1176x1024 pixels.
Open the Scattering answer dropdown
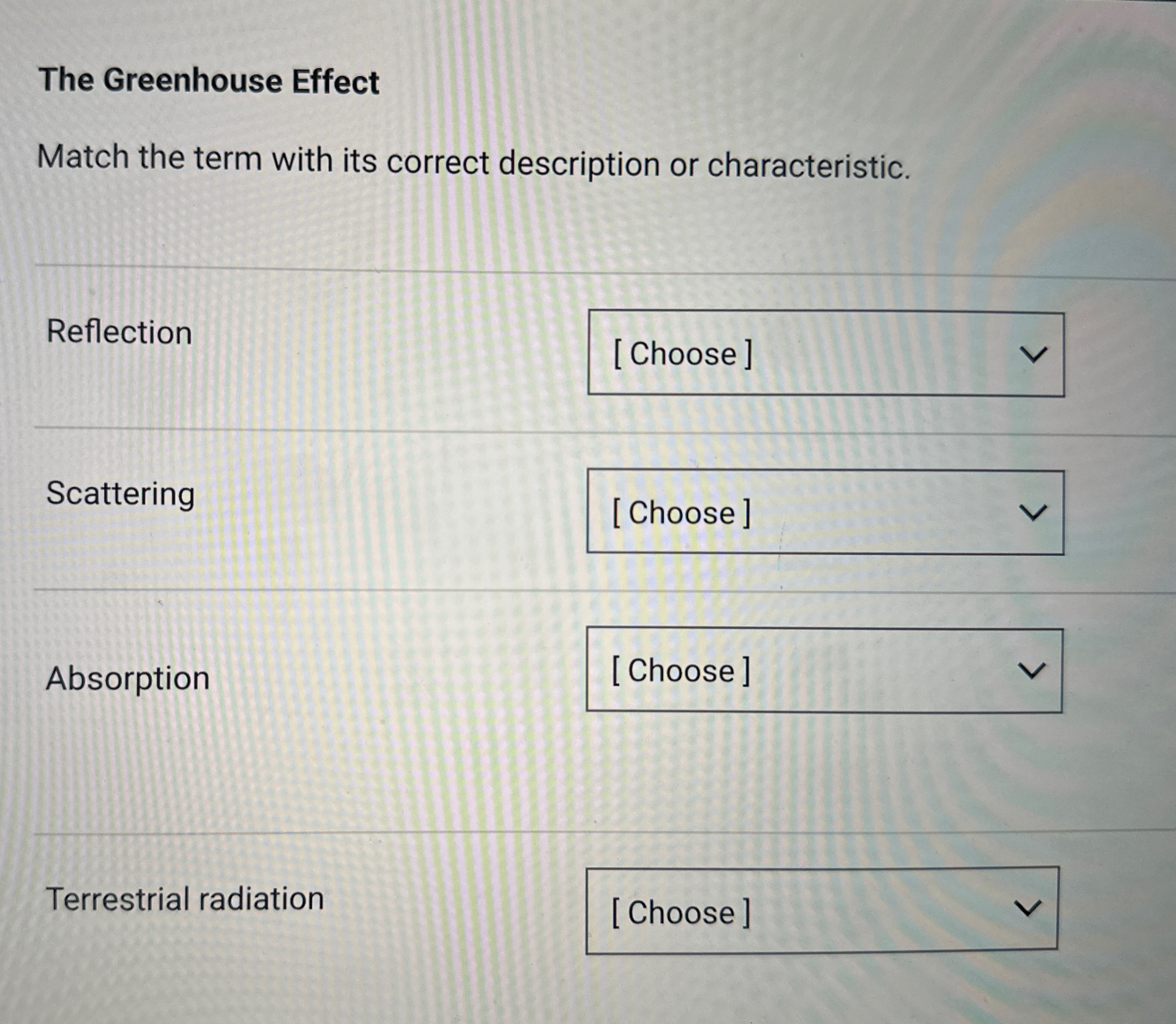pos(825,512)
